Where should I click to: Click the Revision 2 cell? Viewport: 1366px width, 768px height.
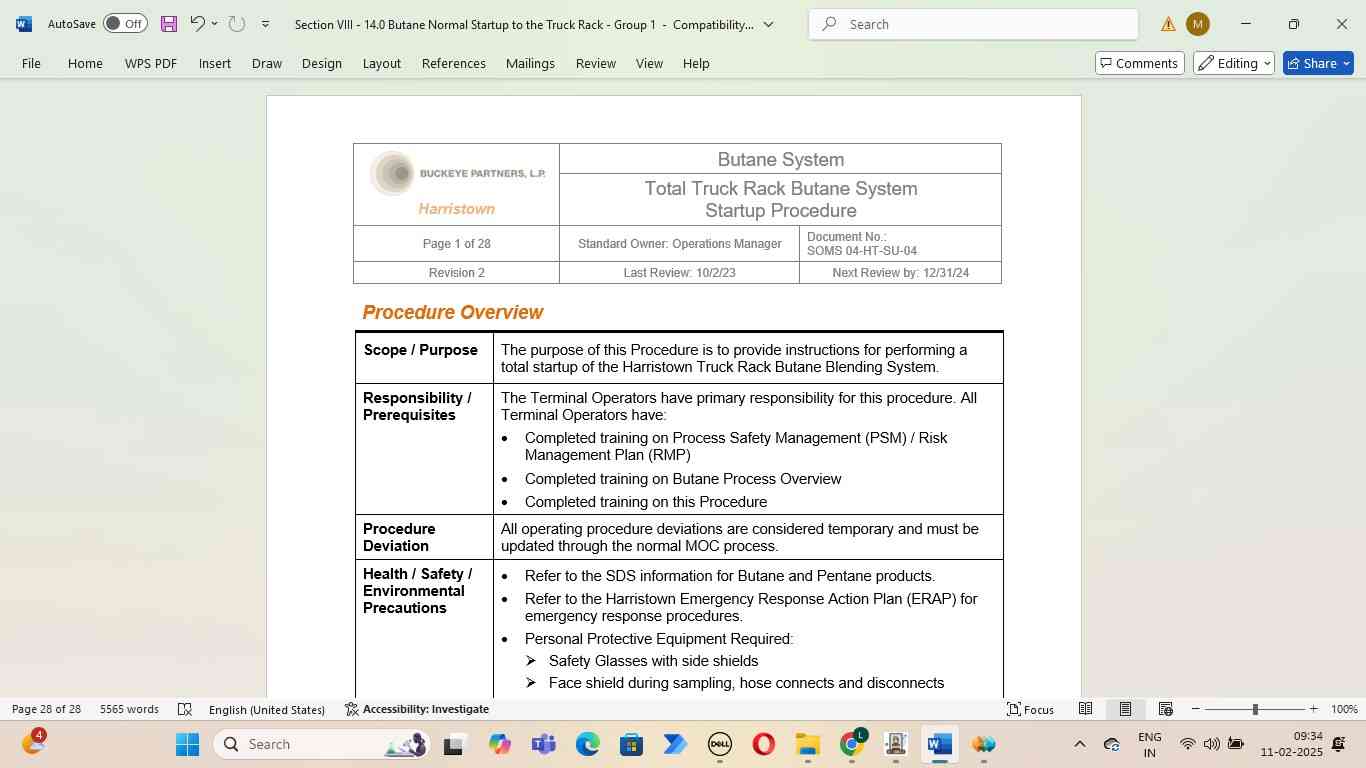tap(456, 273)
